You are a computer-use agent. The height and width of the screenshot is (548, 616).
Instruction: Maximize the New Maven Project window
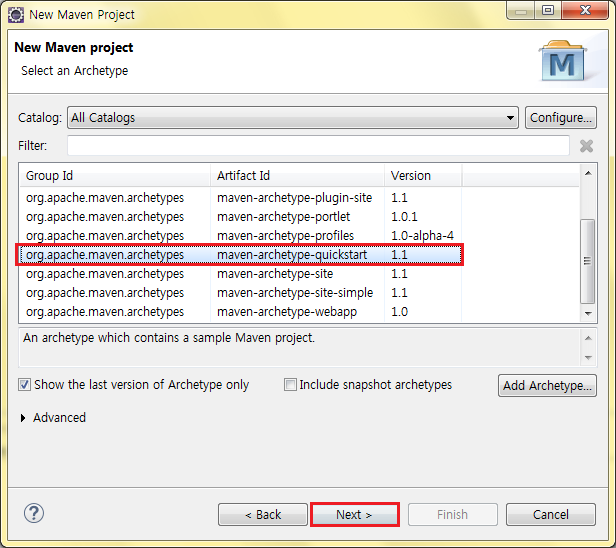pos(548,10)
